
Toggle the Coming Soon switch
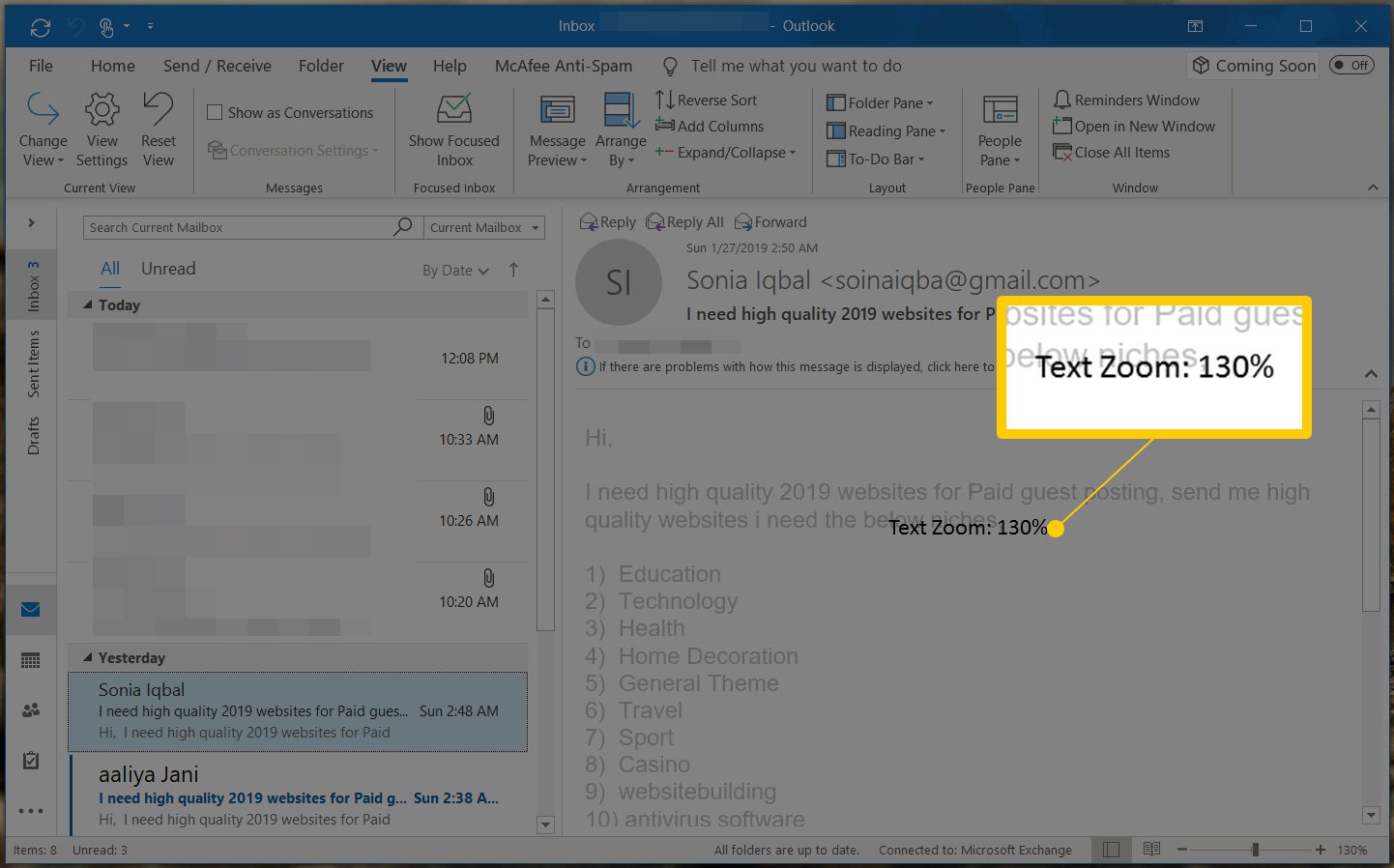pyautogui.click(x=1350, y=65)
